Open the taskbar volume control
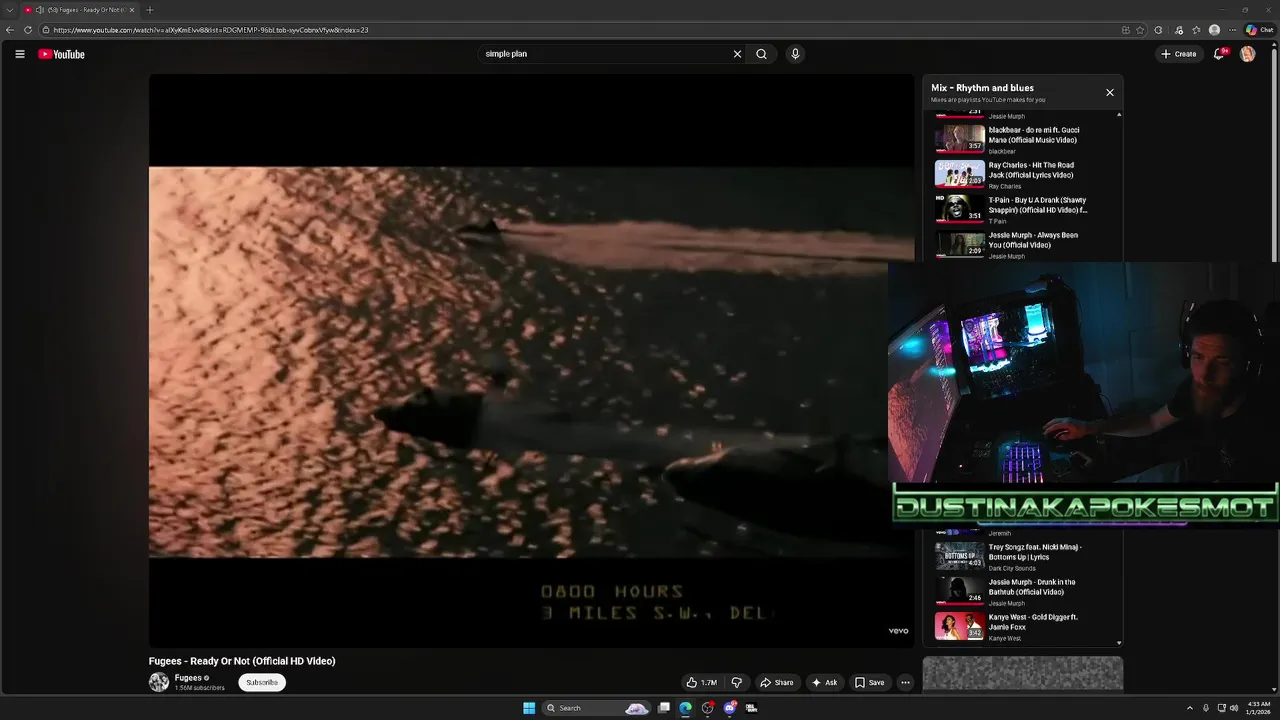The width and height of the screenshot is (1280, 720). (x=1234, y=708)
